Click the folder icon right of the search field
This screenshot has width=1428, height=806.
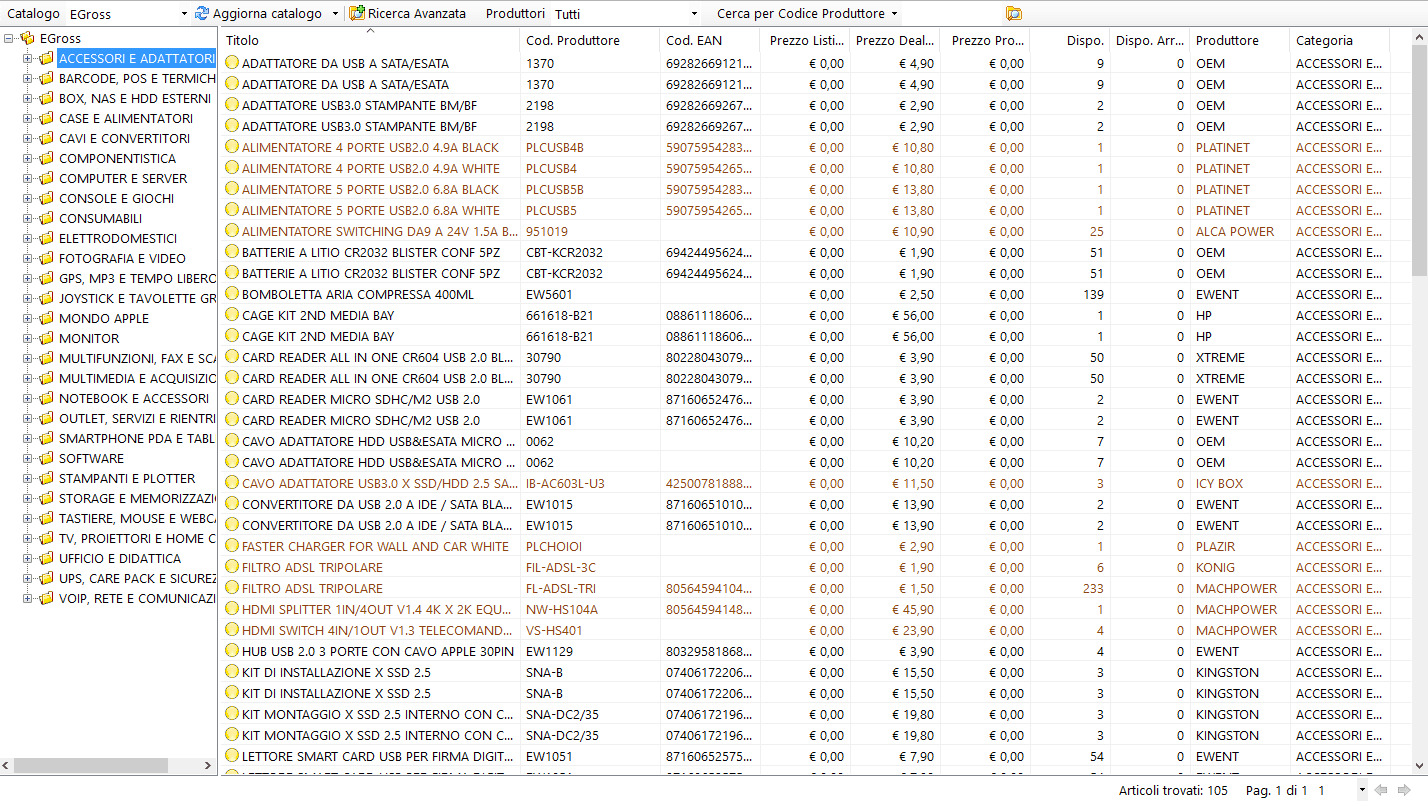tap(1014, 14)
